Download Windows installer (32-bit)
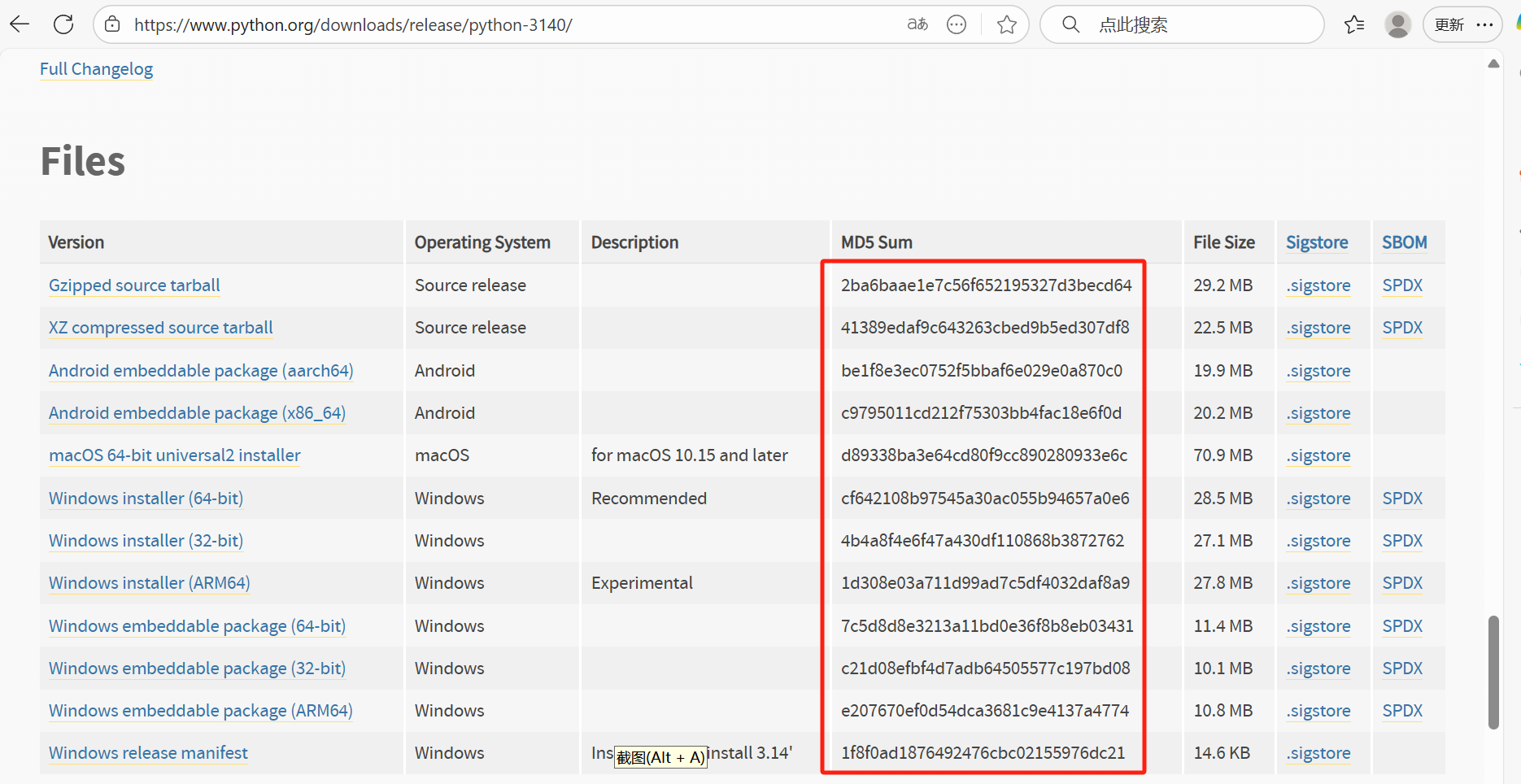 coord(146,541)
